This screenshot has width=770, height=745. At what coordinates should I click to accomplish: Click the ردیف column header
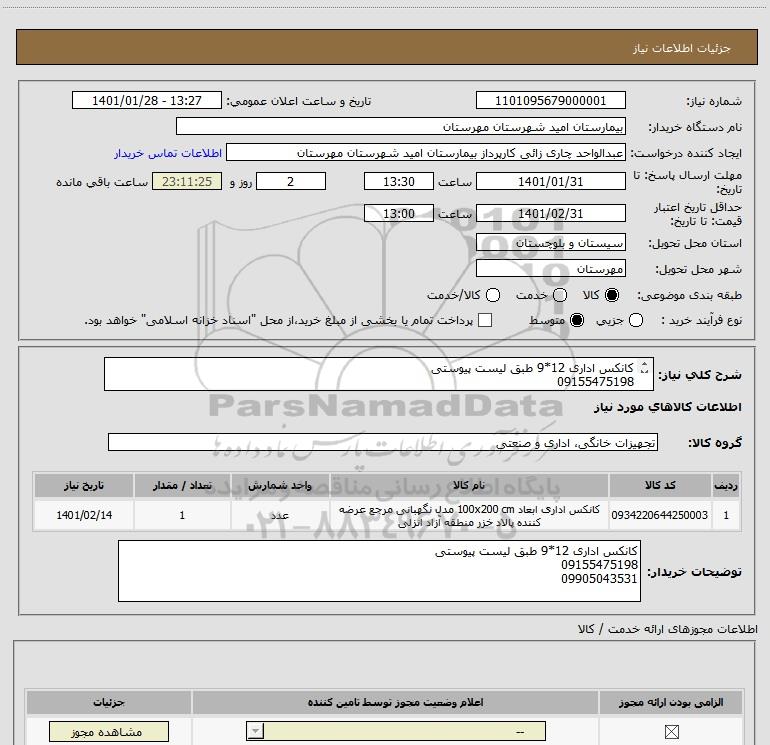(x=726, y=485)
